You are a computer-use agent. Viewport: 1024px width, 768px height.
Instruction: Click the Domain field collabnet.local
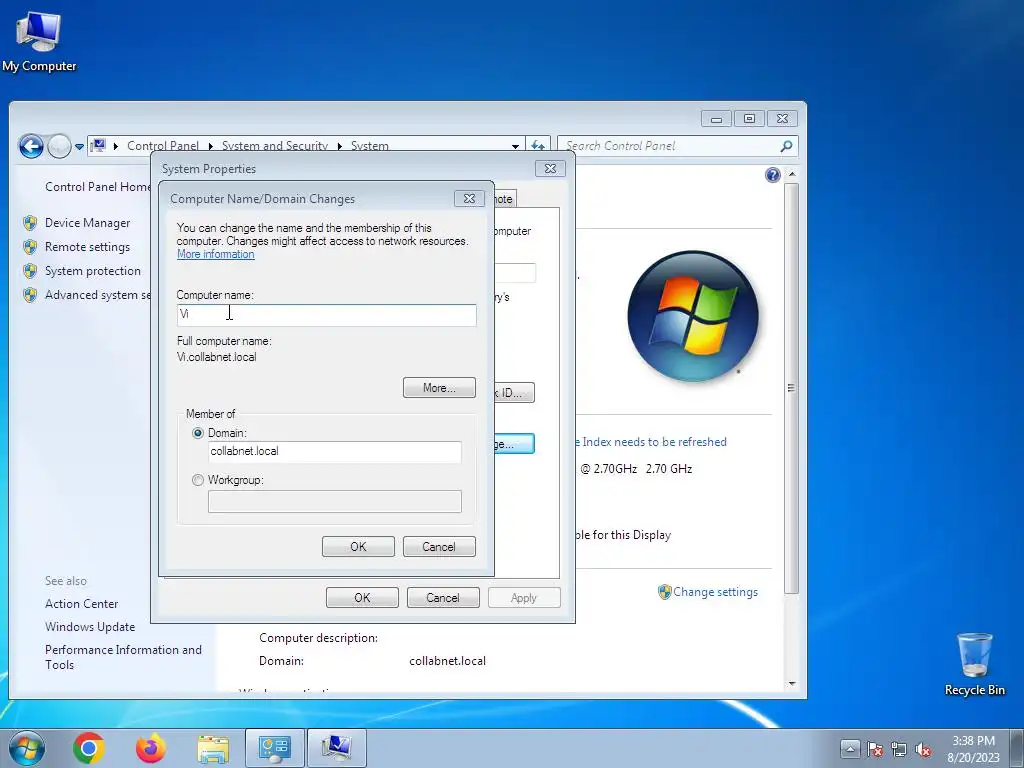(334, 451)
